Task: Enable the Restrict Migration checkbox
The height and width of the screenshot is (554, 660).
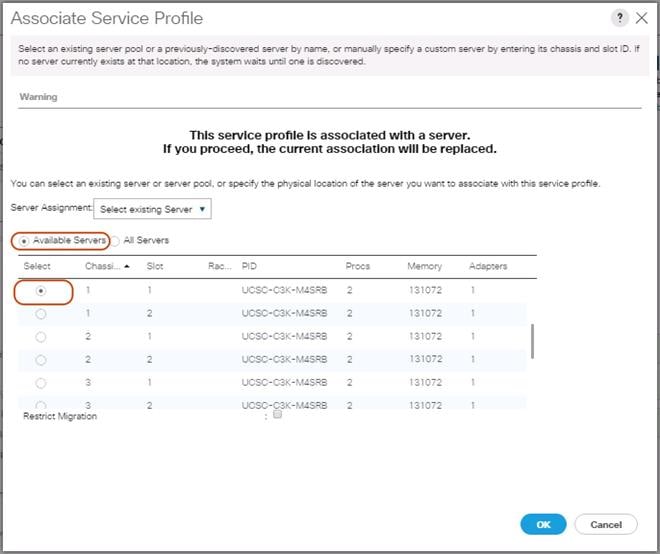Action: tap(277, 415)
